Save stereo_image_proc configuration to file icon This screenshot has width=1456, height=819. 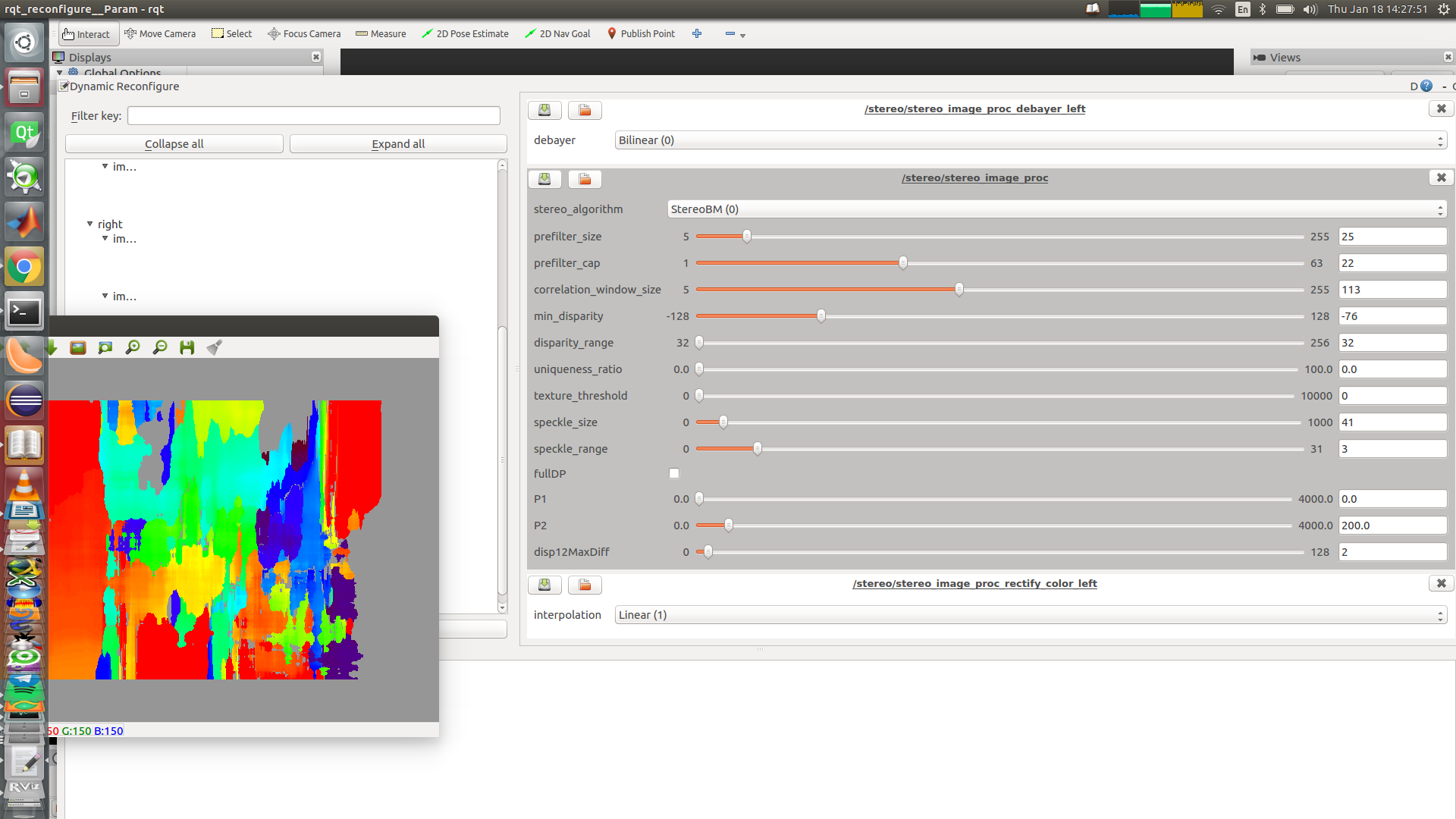point(544,179)
